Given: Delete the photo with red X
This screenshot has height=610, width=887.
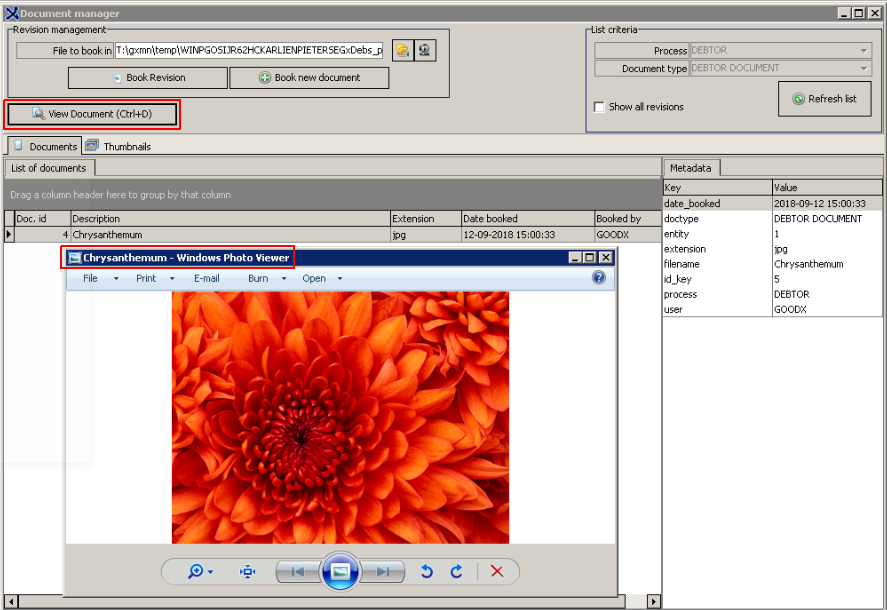Looking at the screenshot, I should (x=497, y=571).
